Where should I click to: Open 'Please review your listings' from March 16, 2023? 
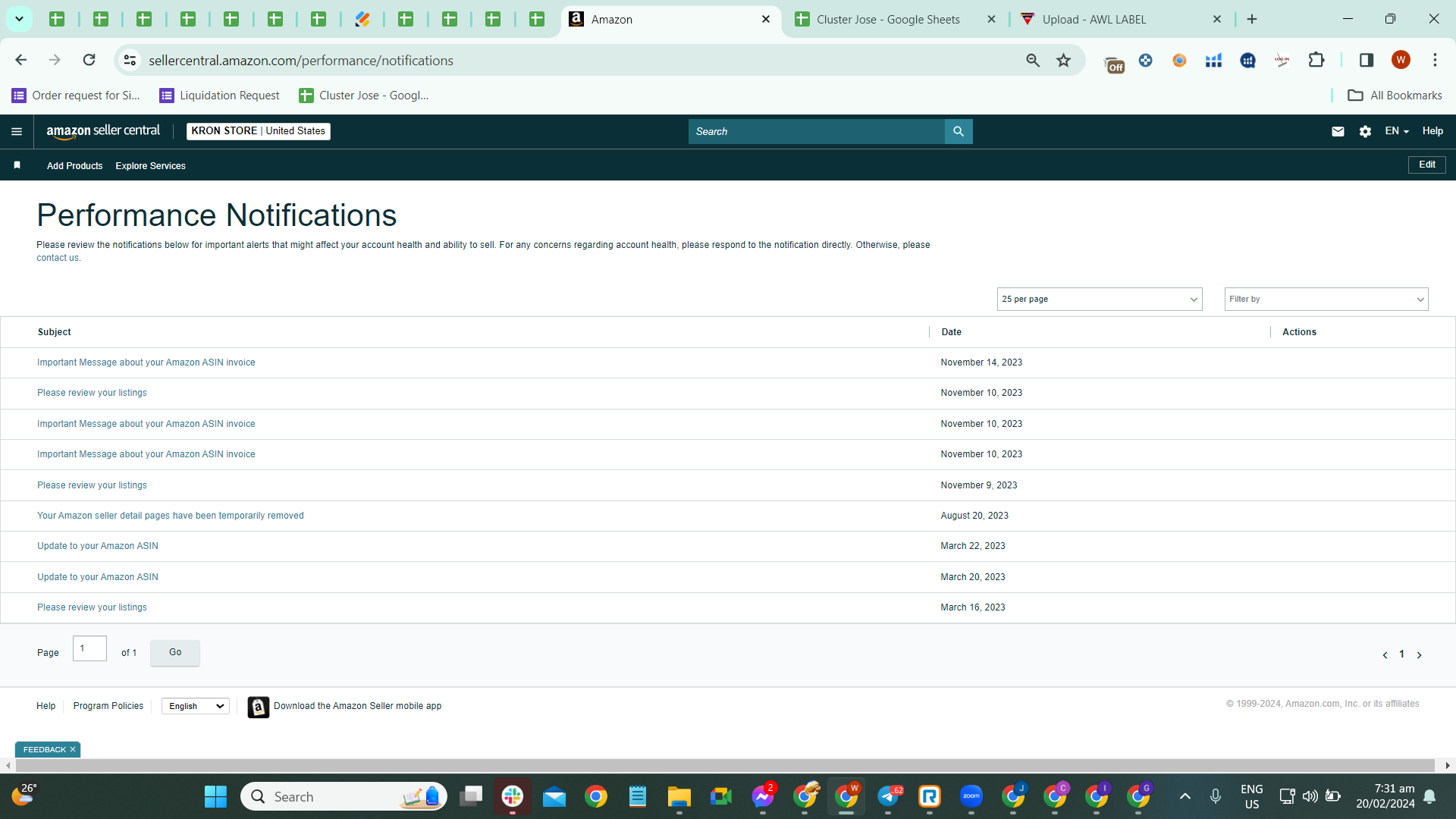pos(92,608)
